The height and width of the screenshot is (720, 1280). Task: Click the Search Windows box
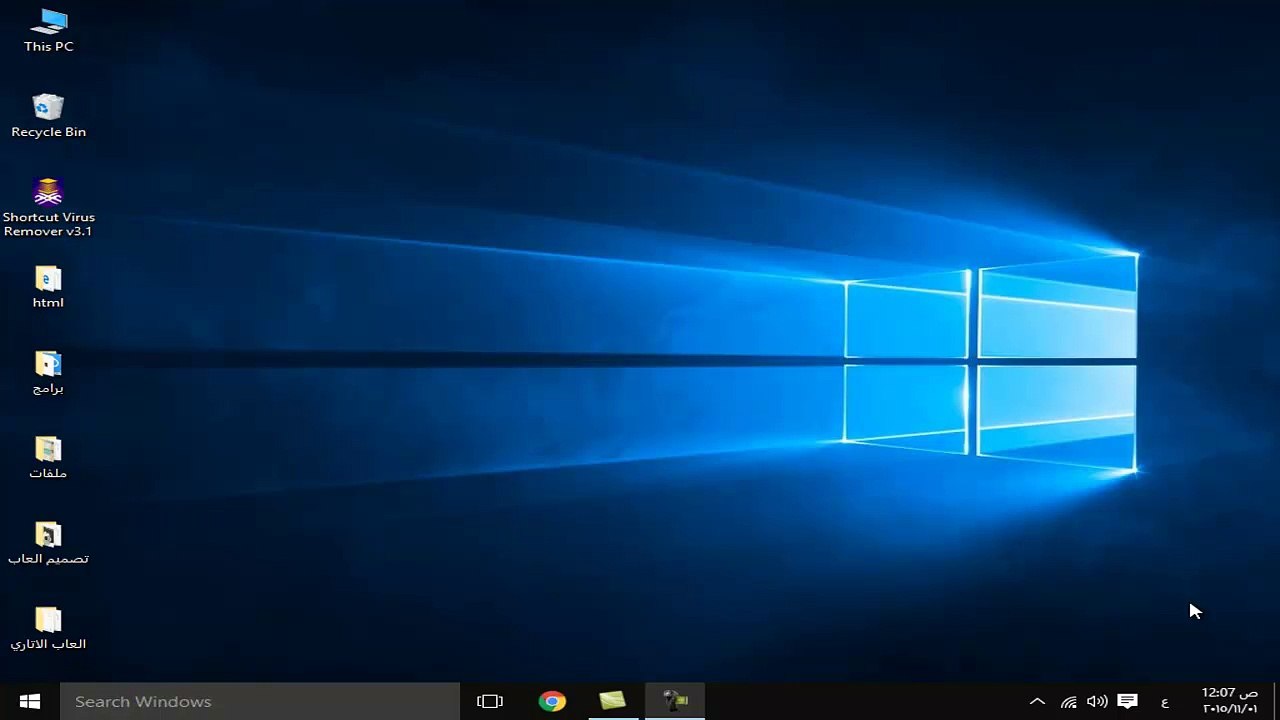(260, 701)
